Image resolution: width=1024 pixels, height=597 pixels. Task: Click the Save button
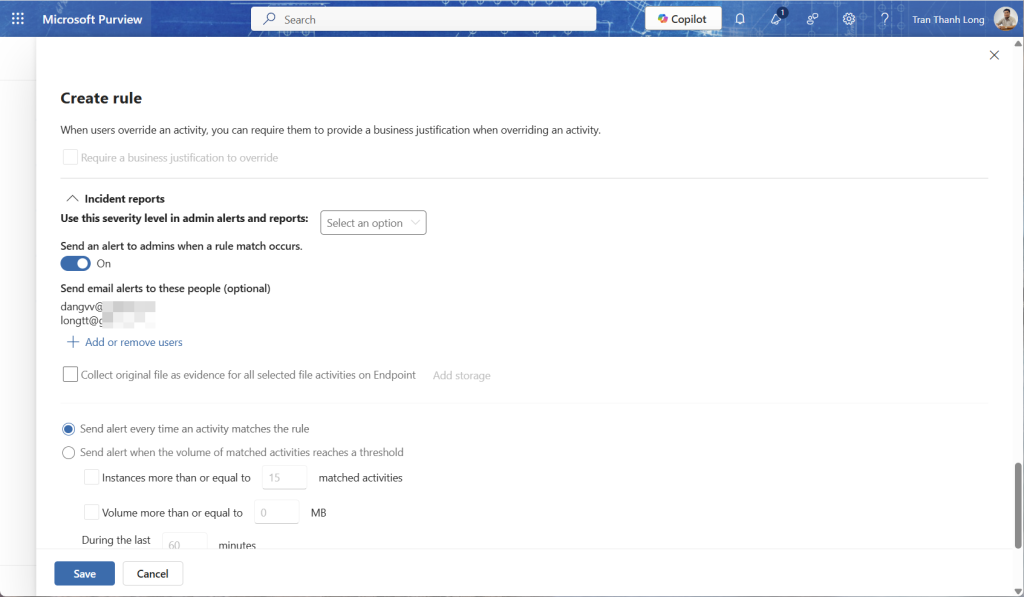click(84, 574)
